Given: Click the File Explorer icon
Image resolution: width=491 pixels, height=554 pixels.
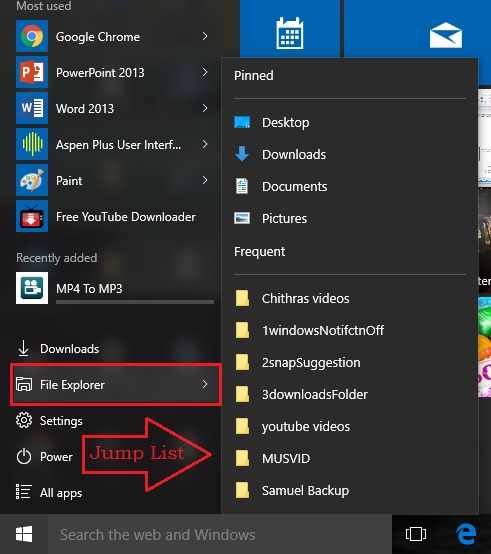Looking at the screenshot, I should [x=24, y=384].
